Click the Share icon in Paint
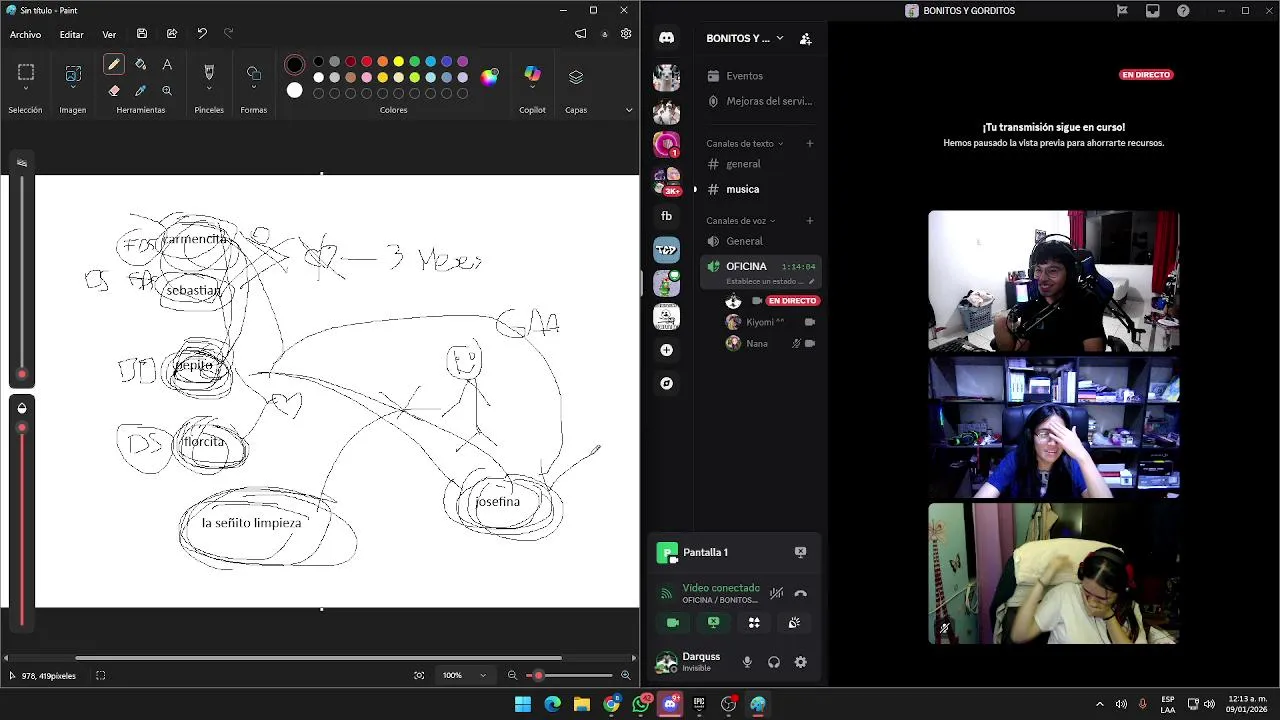Screen dimensions: 1280x720 172,34
